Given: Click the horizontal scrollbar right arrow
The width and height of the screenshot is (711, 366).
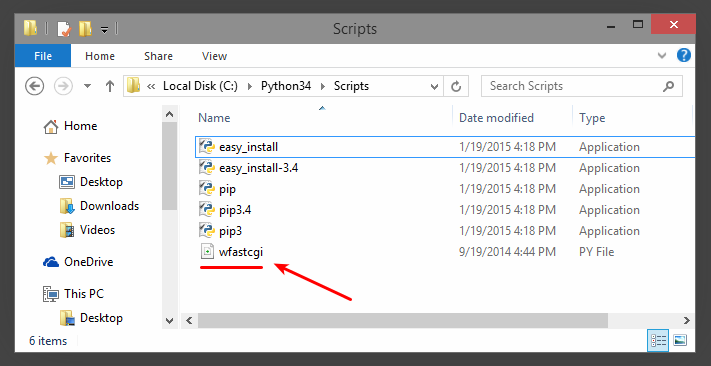Looking at the screenshot, I should click(x=687, y=321).
